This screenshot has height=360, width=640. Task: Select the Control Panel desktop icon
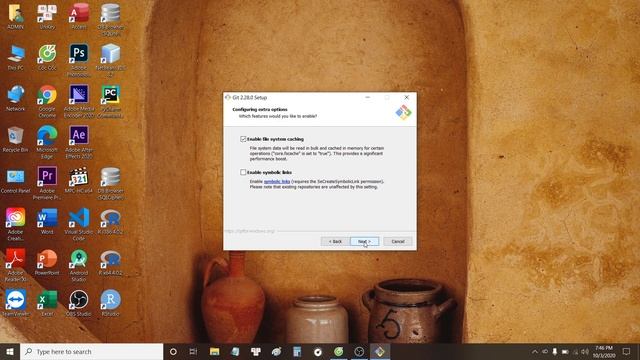16,180
